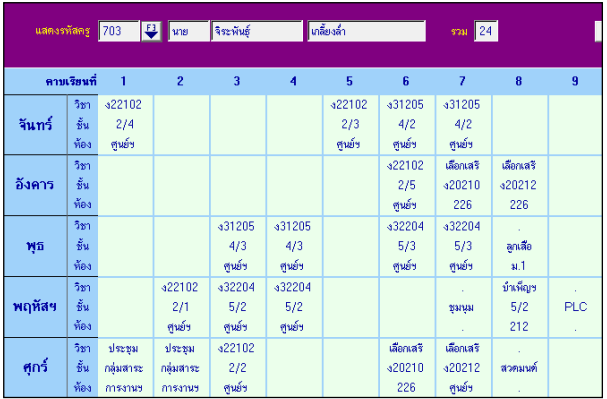Click the first name field จิระพันธ์

pyautogui.click(x=257, y=31)
